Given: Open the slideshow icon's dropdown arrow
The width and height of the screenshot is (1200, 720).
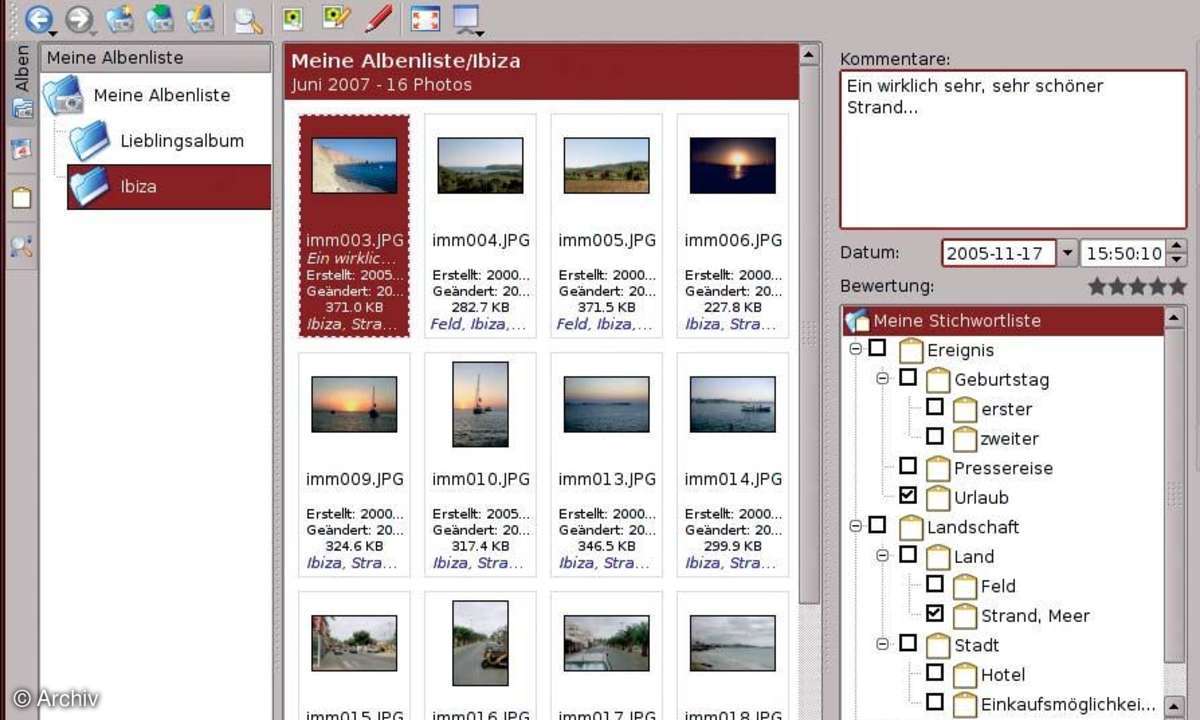Looking at the screenshot, I should pyautogui.click(x=480, y=34).
